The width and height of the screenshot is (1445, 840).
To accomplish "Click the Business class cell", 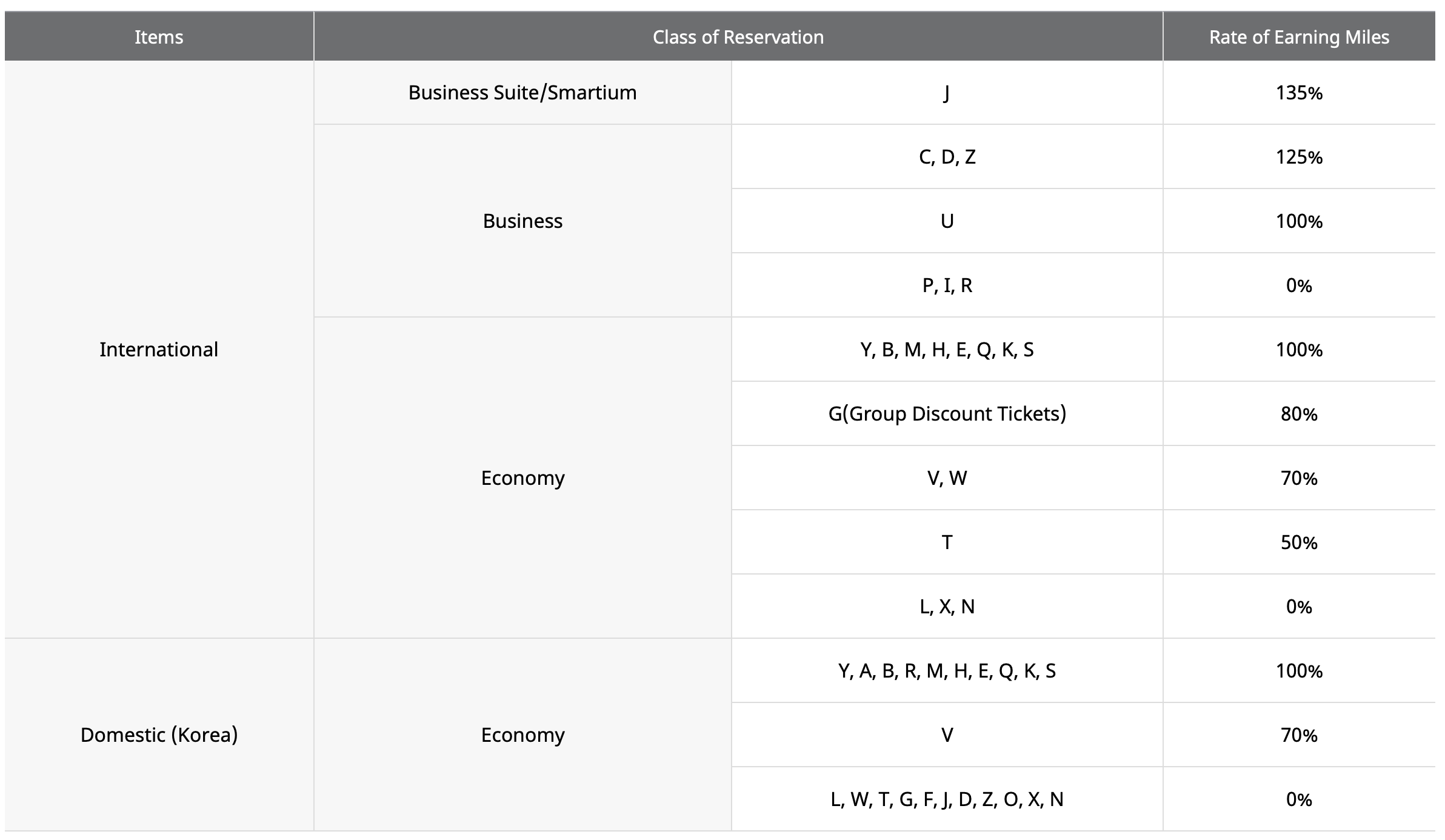I will [522, 221].
